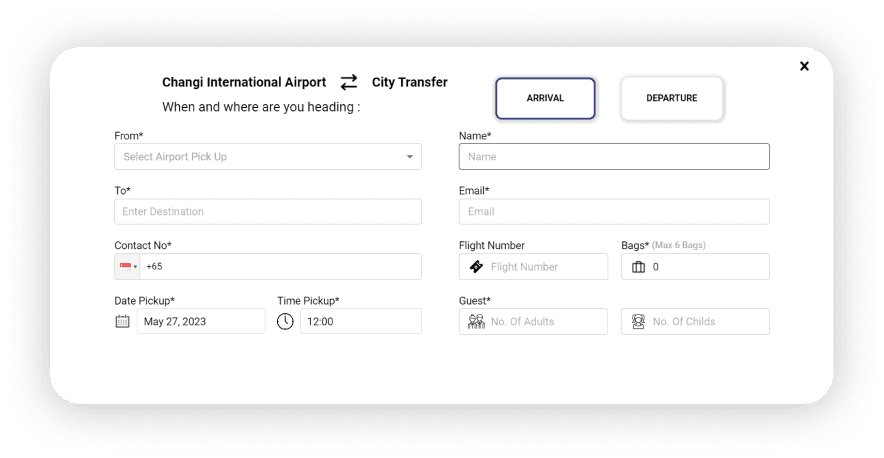Image resolution: width=884 pixels, height=458 pixels.
Task: Focus the Email input field
Action: point(614,212)
